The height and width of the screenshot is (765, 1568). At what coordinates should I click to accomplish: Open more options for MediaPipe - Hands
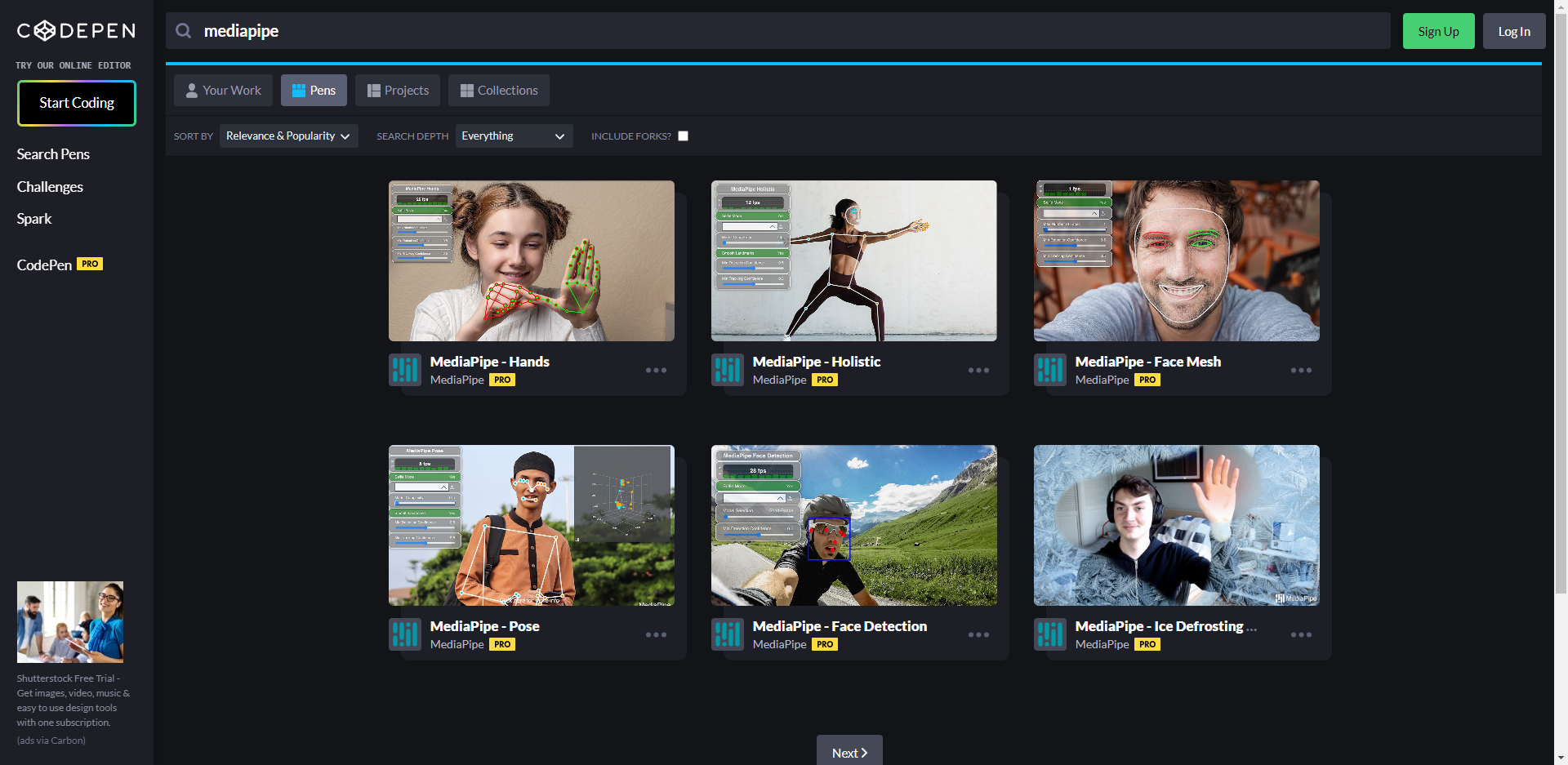pos(656,371)
